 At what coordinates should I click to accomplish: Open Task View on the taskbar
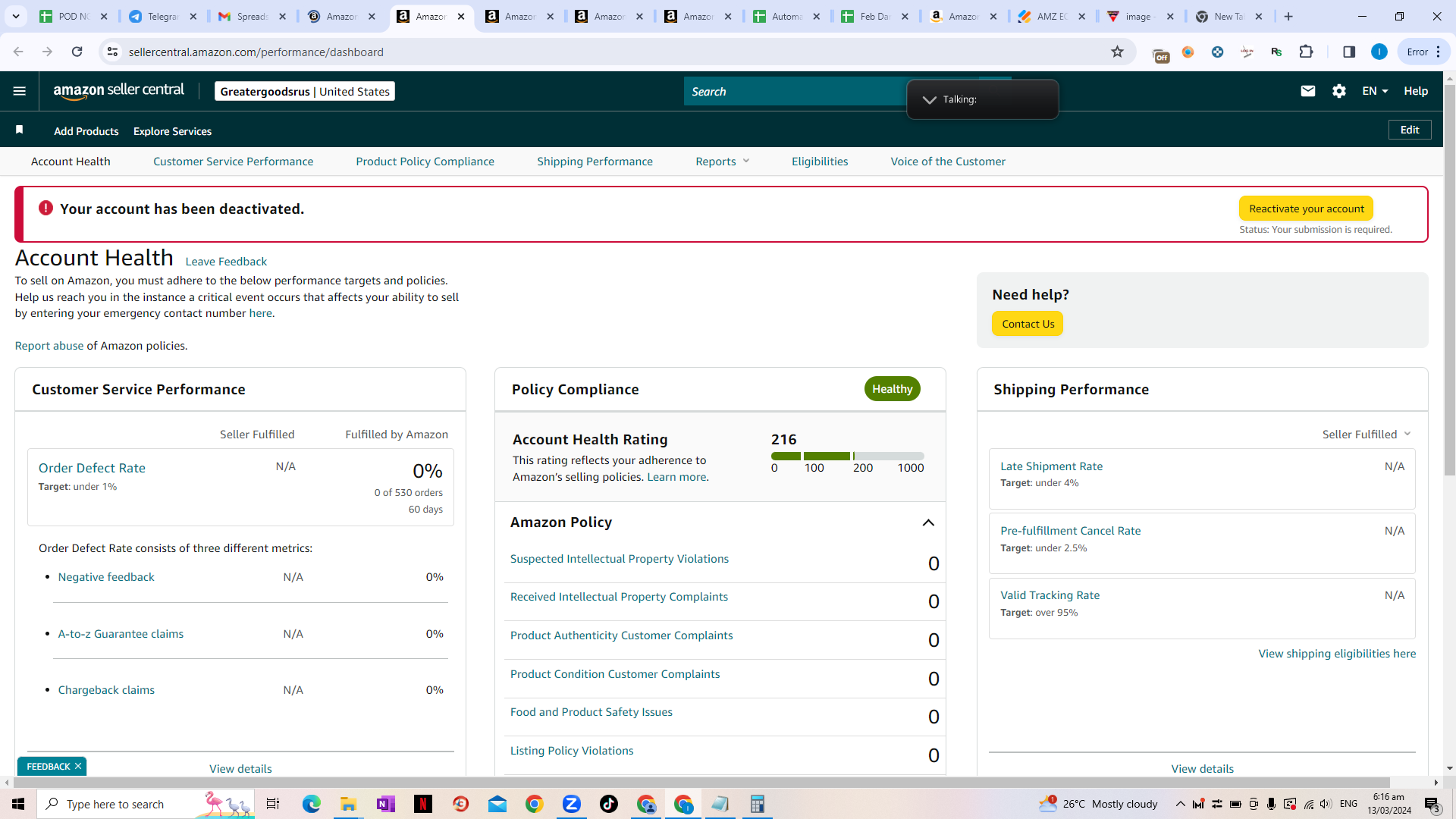point(273,804)
